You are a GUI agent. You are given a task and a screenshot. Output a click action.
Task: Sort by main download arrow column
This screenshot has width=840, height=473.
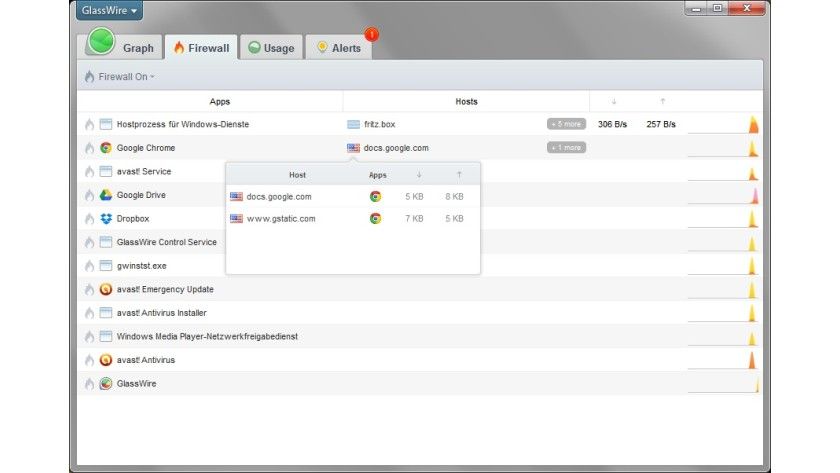tap(614, 101)
